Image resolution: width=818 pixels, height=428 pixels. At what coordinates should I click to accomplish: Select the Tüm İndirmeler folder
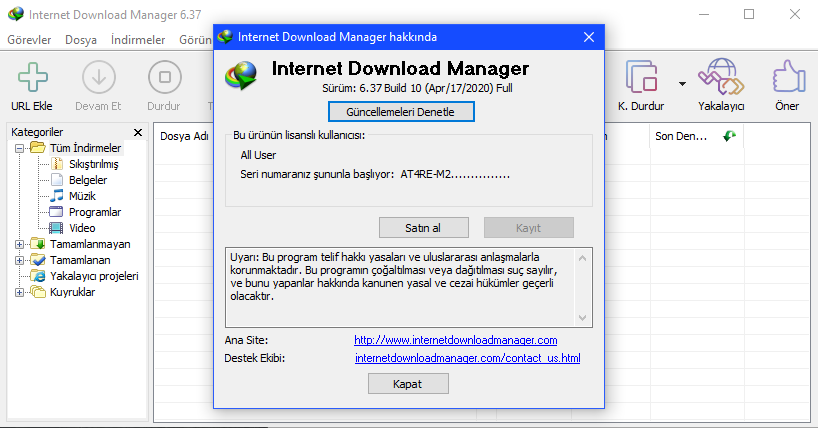click(x=86, y=148)
